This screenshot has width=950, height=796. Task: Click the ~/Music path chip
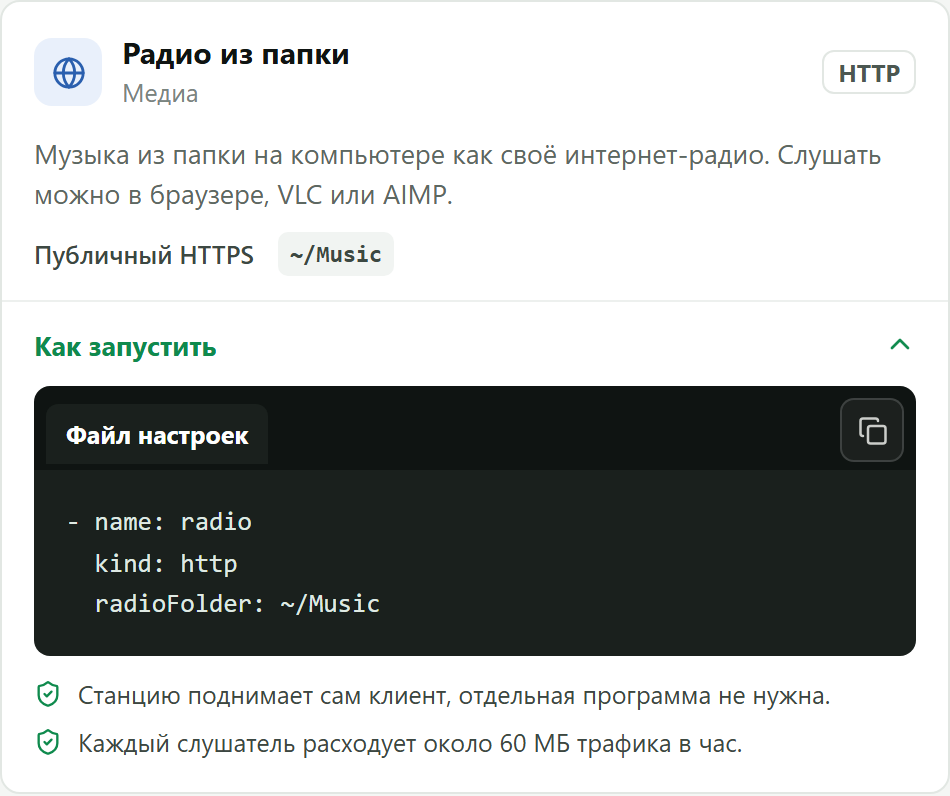[336, 254]
